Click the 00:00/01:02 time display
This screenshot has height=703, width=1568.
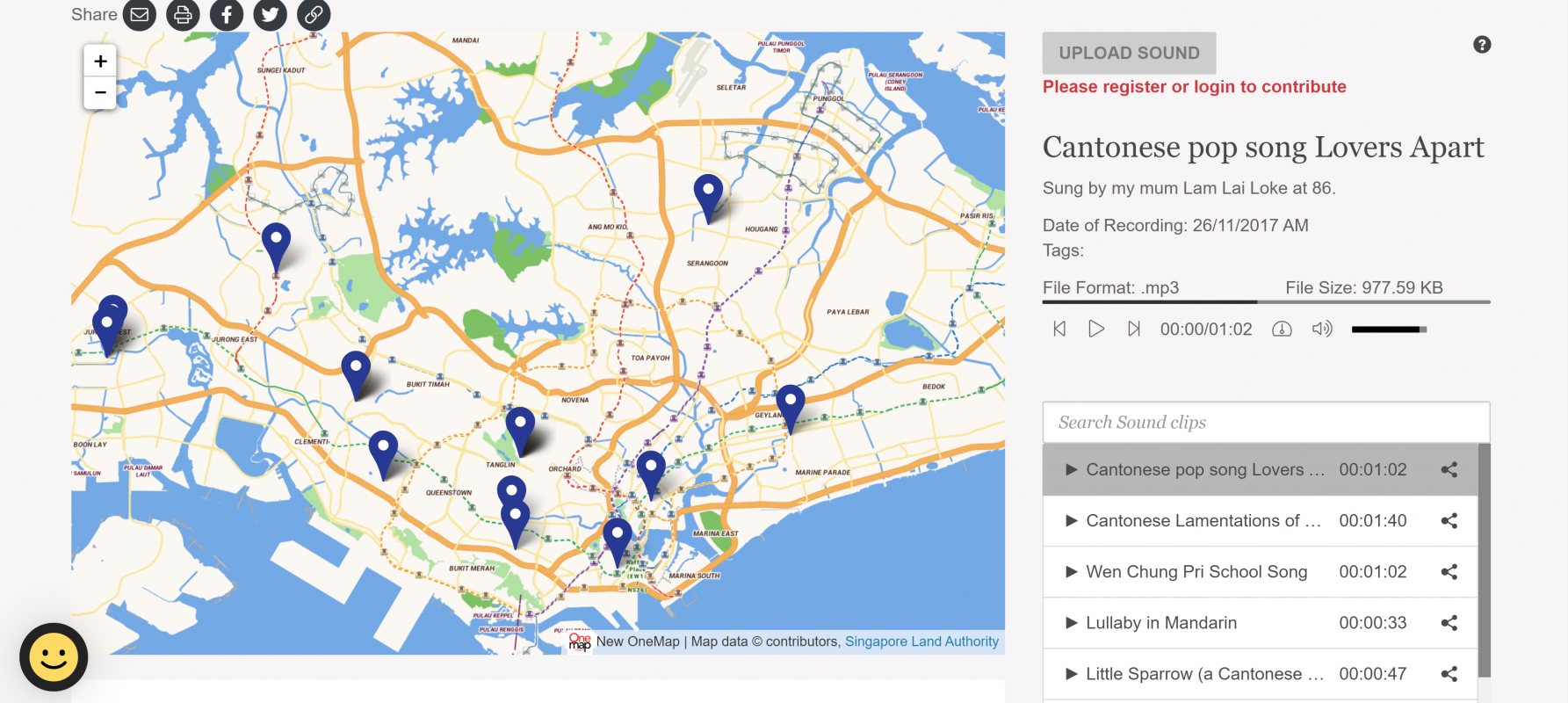(x=1206, y=330)
